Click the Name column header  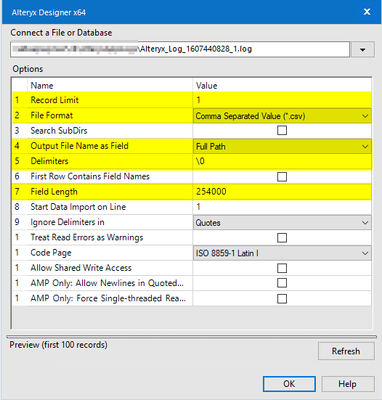click(42, 86)
